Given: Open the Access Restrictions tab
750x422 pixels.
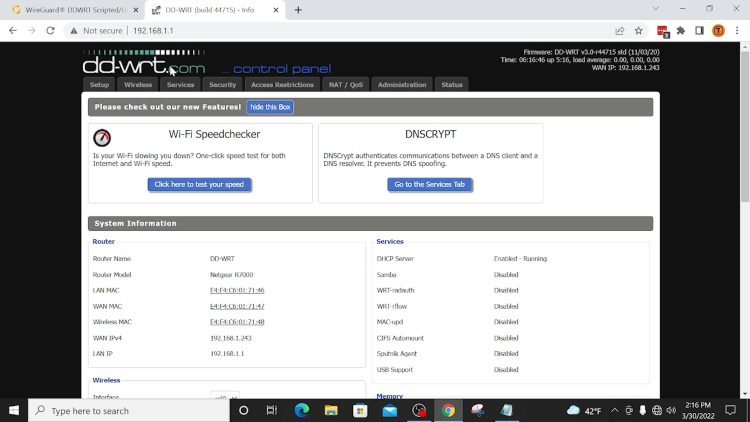Looking at the screenshot, I should (x=282, y=85).
